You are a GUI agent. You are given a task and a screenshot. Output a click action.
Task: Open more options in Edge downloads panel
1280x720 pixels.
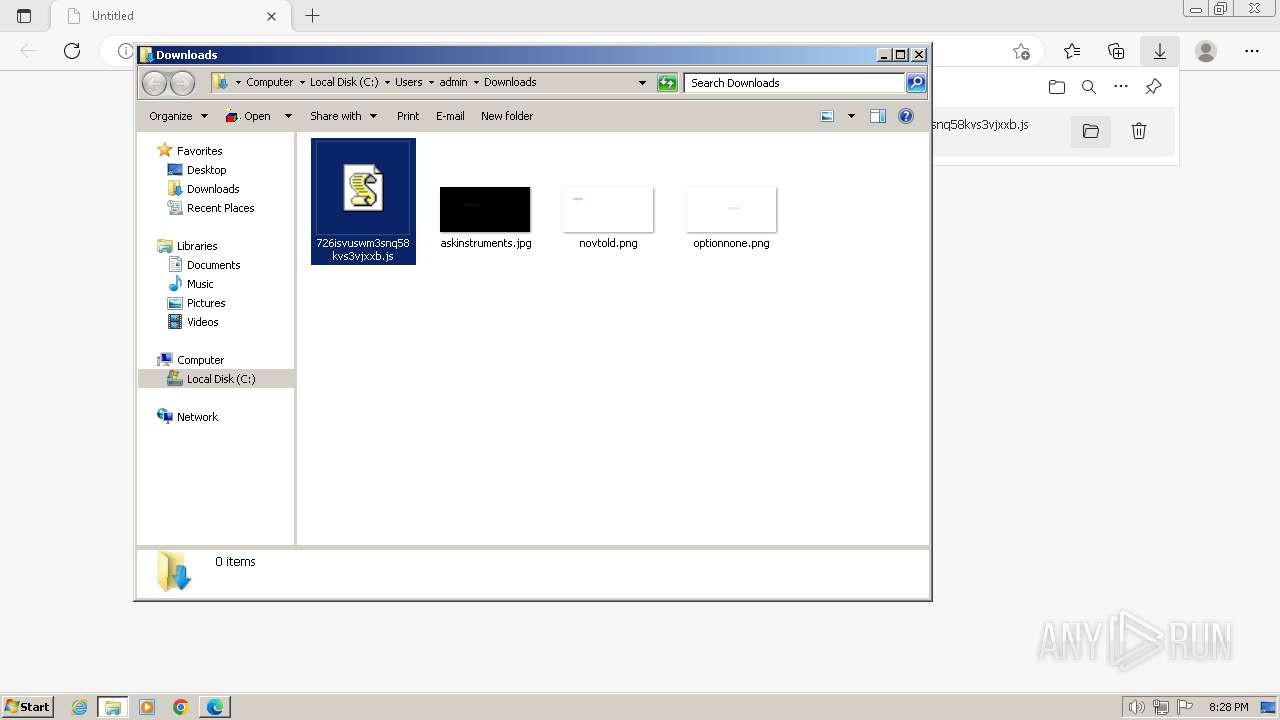coord(1121,87)
